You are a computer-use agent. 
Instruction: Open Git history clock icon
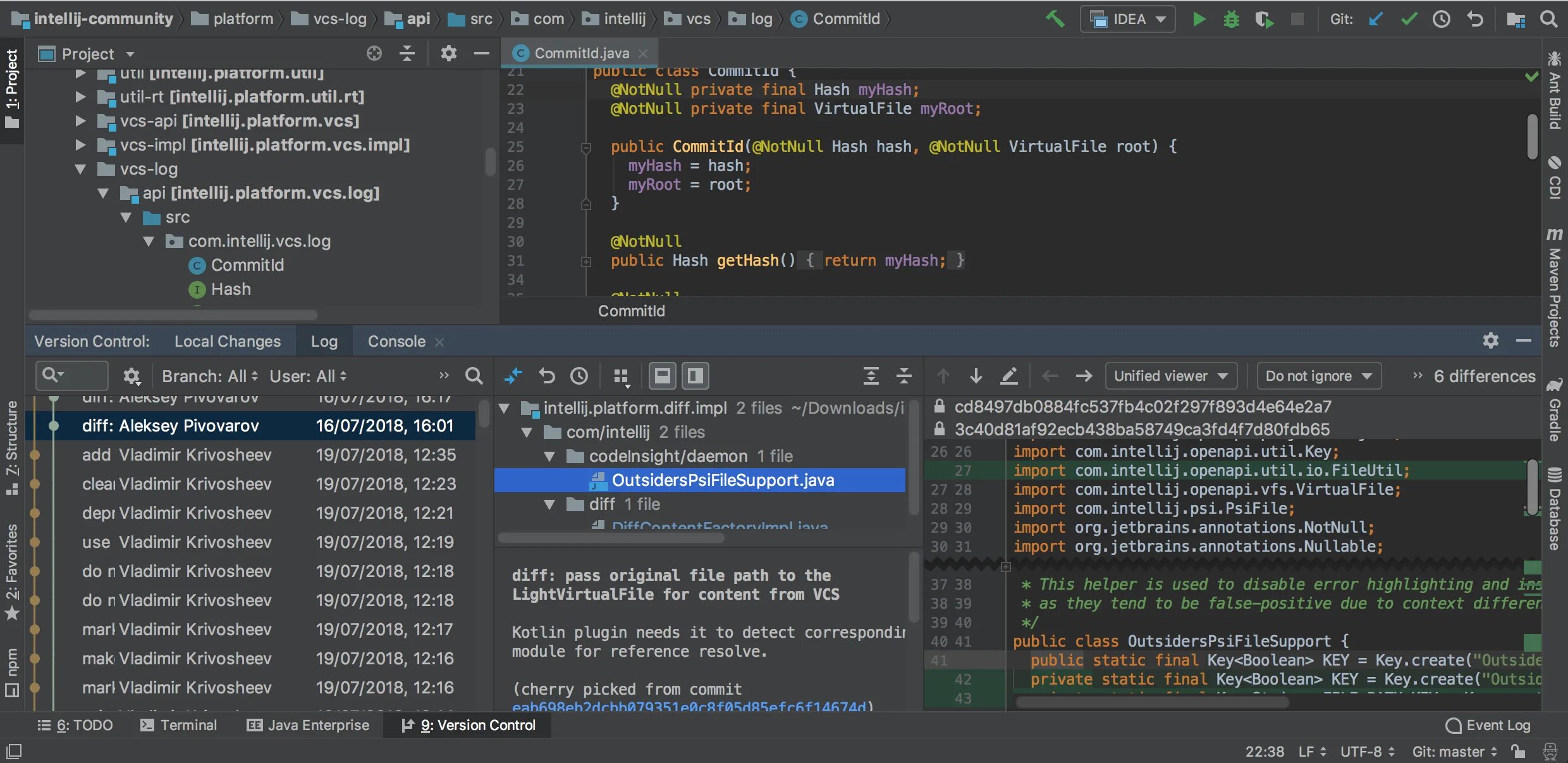tap(1442, 19)
